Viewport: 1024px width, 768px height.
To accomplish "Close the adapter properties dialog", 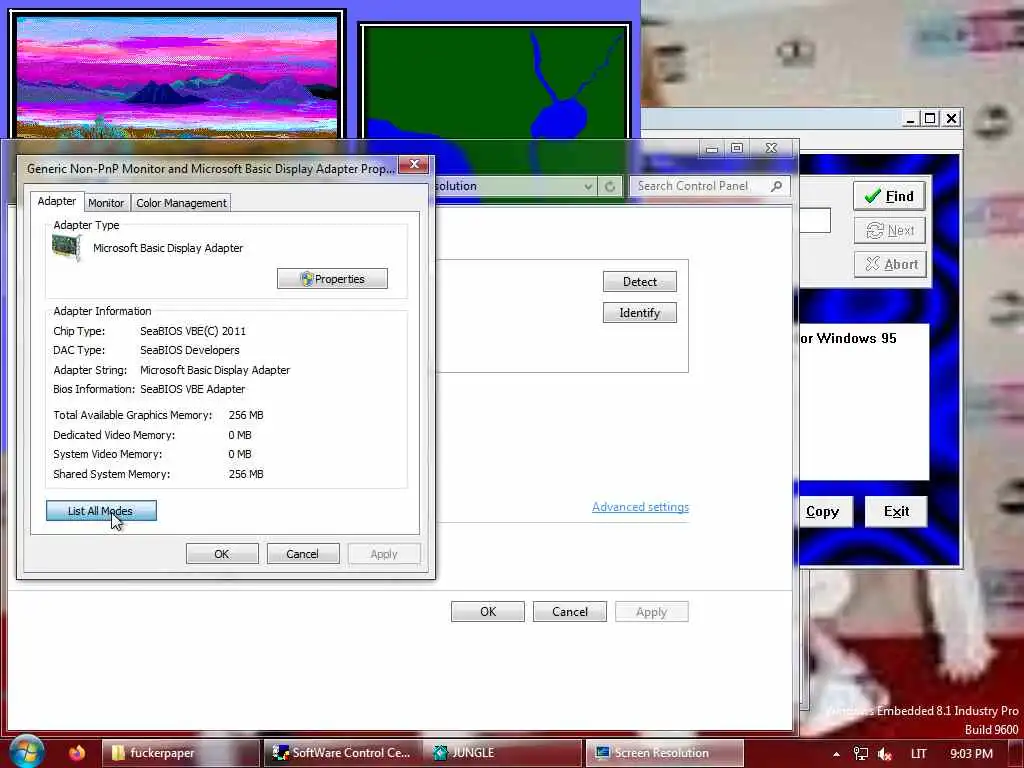I will click(413, 165).
